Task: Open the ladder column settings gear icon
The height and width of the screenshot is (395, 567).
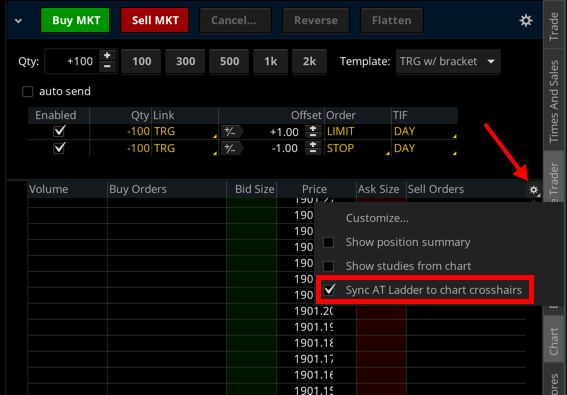Action: click(x=534, y=190)
